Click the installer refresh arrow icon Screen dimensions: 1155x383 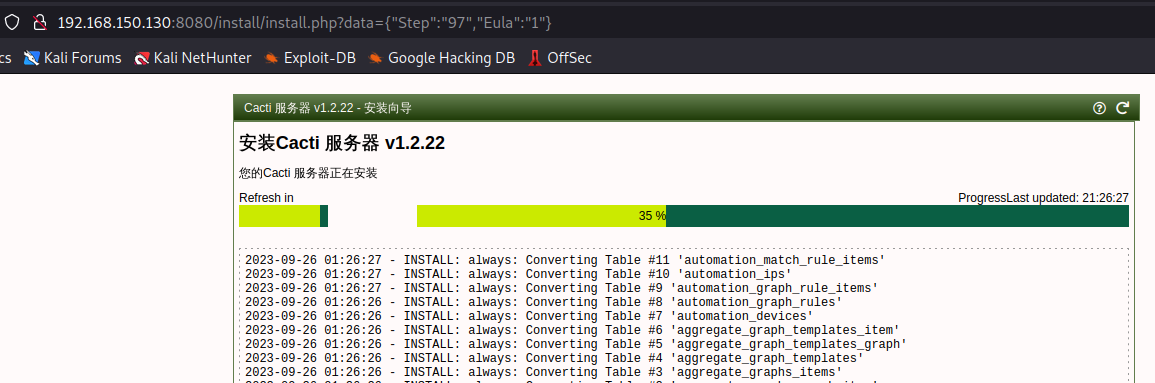pyautogui.click(x=1123, y=108)
